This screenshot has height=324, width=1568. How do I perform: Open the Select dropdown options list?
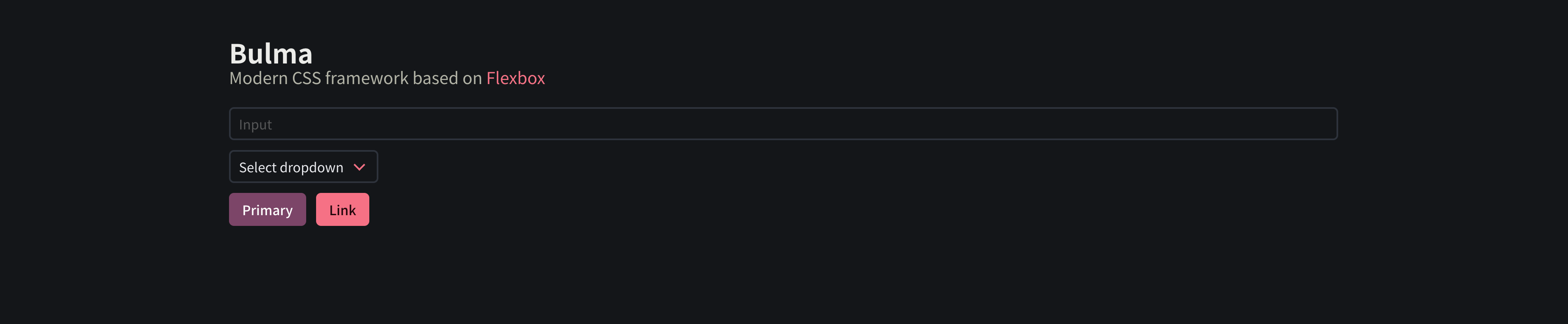[x=303, y=167]
